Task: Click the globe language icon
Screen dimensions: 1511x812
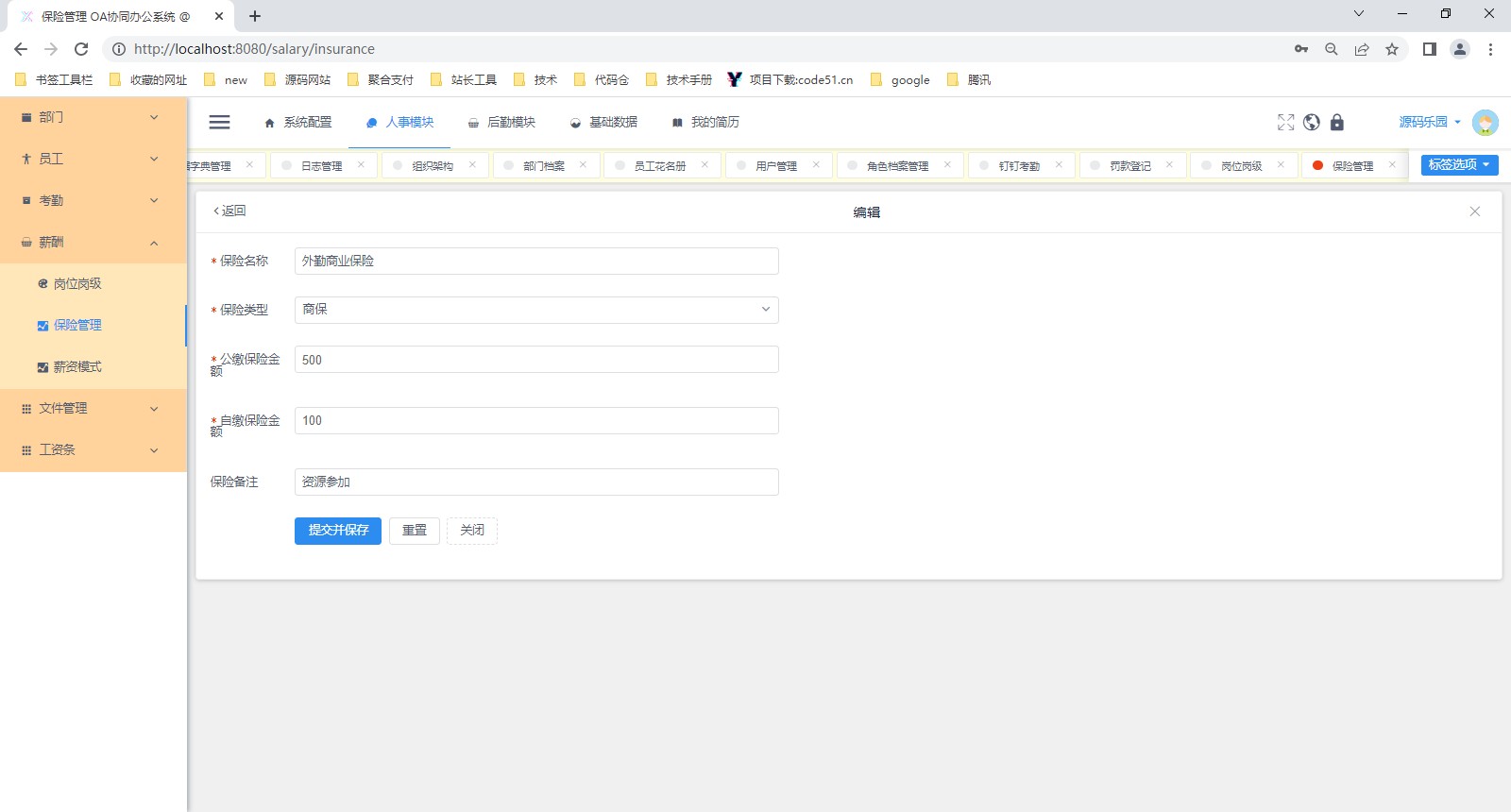Action: [x=1311, y=123]
